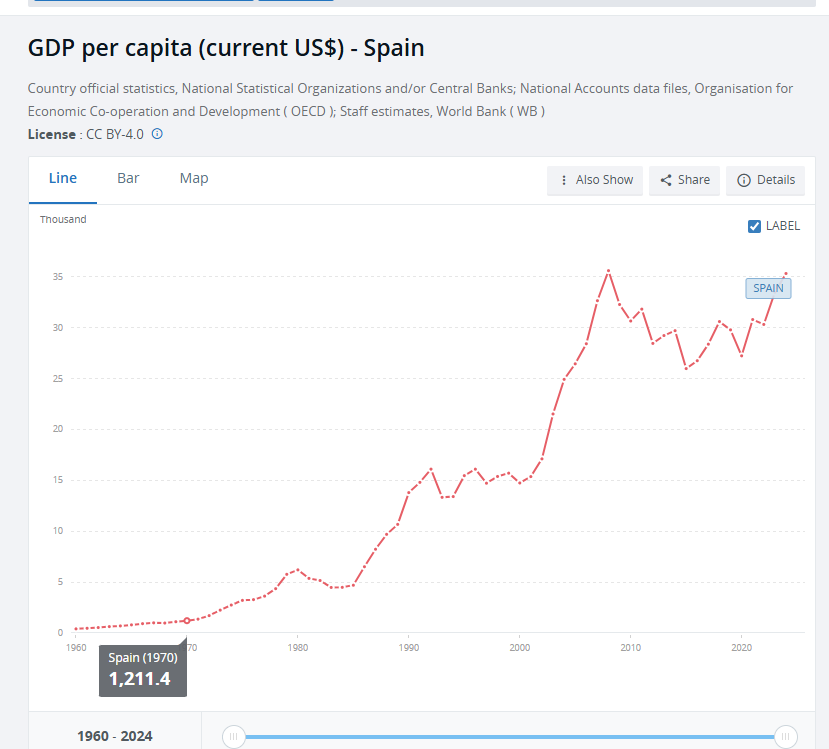Click the x-axis label 1960
This screenshot has width=829, height=749.
click(x=76, y=648)
